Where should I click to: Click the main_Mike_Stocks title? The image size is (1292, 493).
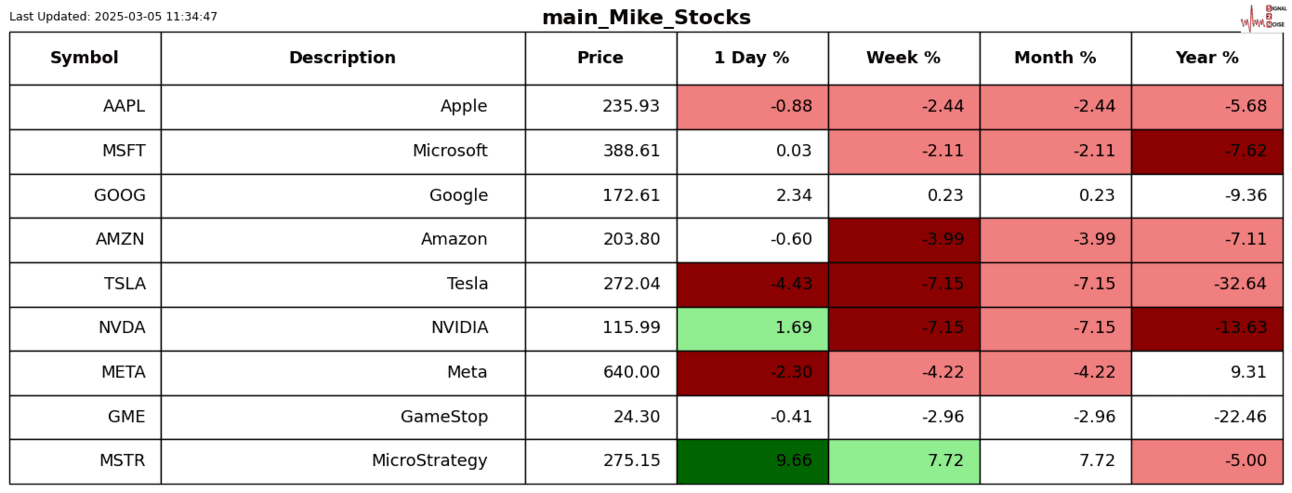point(646,18)
